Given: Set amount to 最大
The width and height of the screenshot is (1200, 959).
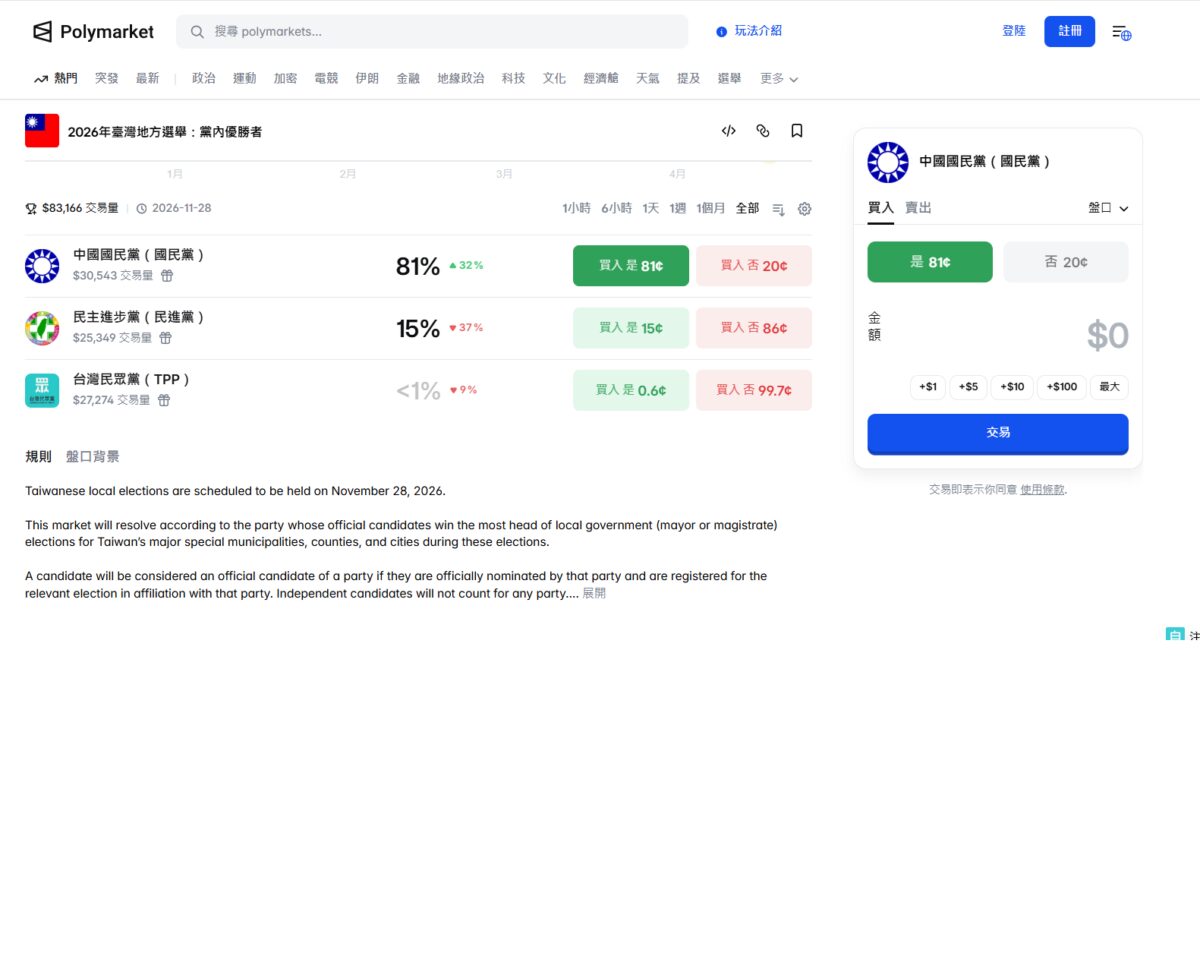Looking at the screenshot, I should (1110, 387).
